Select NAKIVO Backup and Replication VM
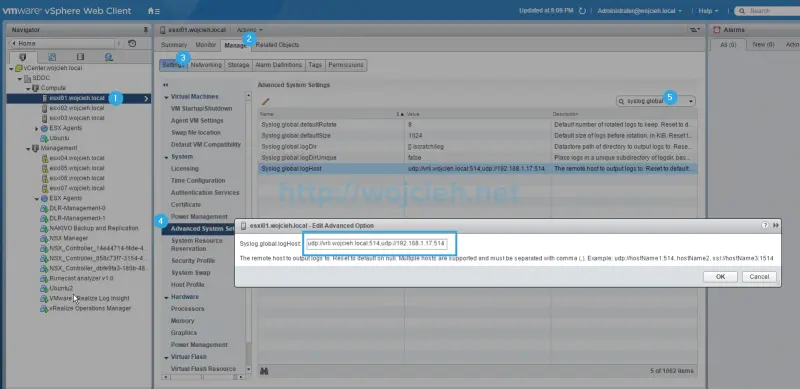Viewport: 800px width, 389px height. tap(94, 228)
